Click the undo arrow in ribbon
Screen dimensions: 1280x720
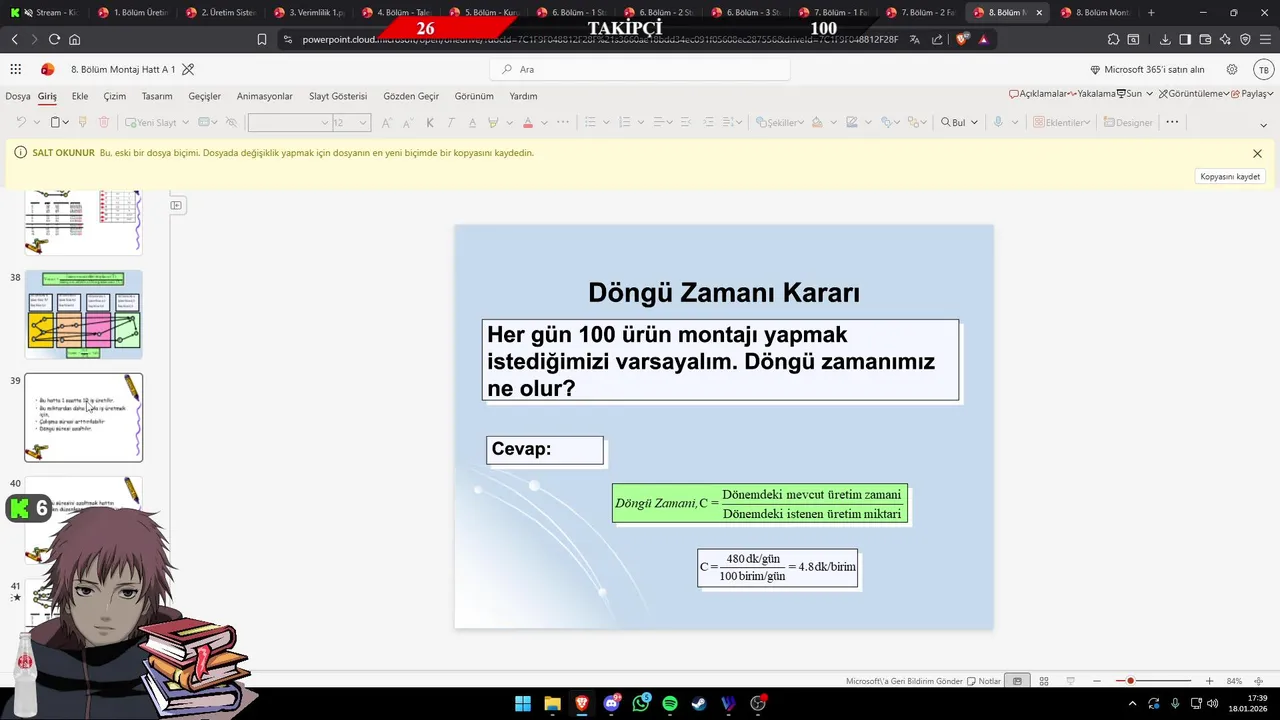(x=21, y=122)
